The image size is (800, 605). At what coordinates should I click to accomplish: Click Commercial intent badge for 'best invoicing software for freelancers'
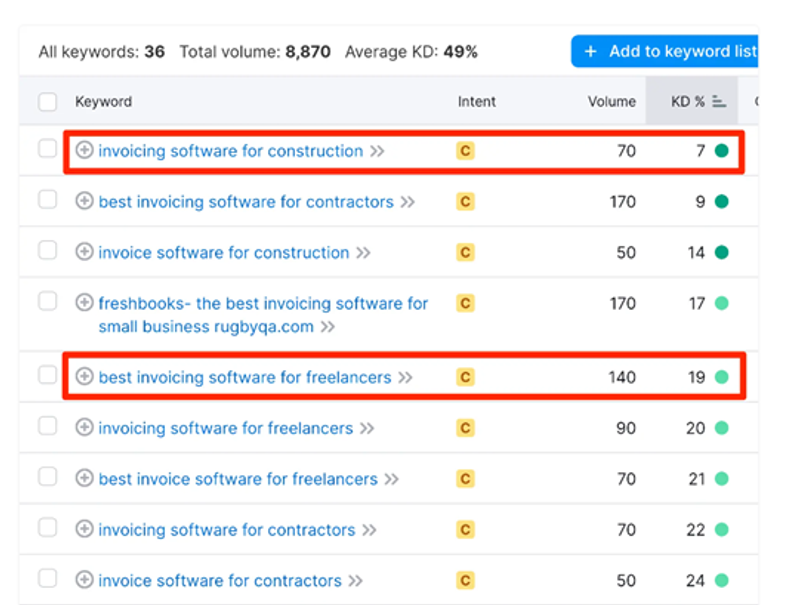click(465, 377)
